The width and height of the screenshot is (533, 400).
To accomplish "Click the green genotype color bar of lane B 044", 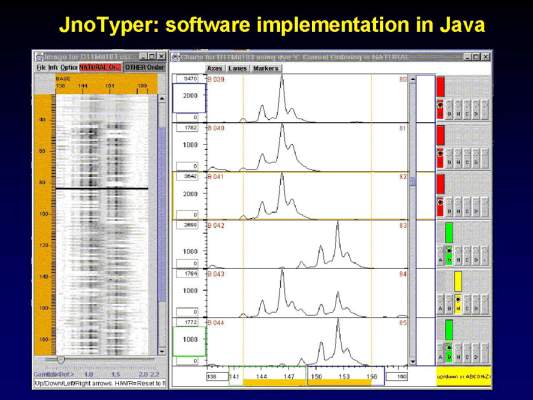I will tap(449, 330).
